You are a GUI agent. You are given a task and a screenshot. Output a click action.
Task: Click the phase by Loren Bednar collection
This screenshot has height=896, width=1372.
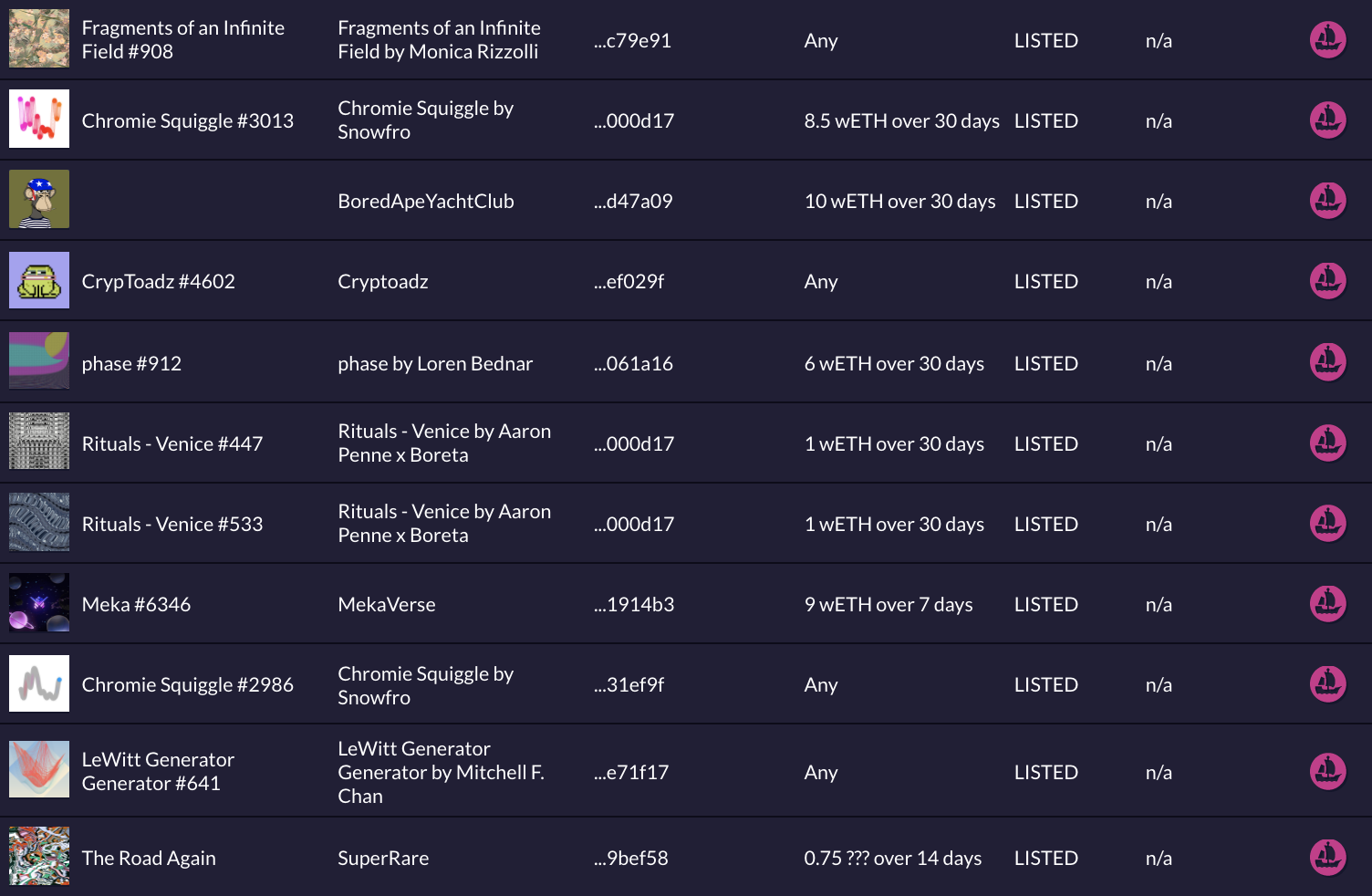click(x=435, y=364)
